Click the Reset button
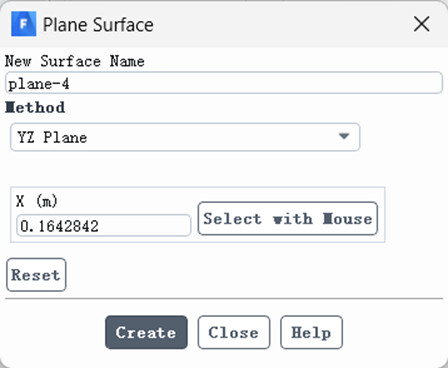 [36, 275]
